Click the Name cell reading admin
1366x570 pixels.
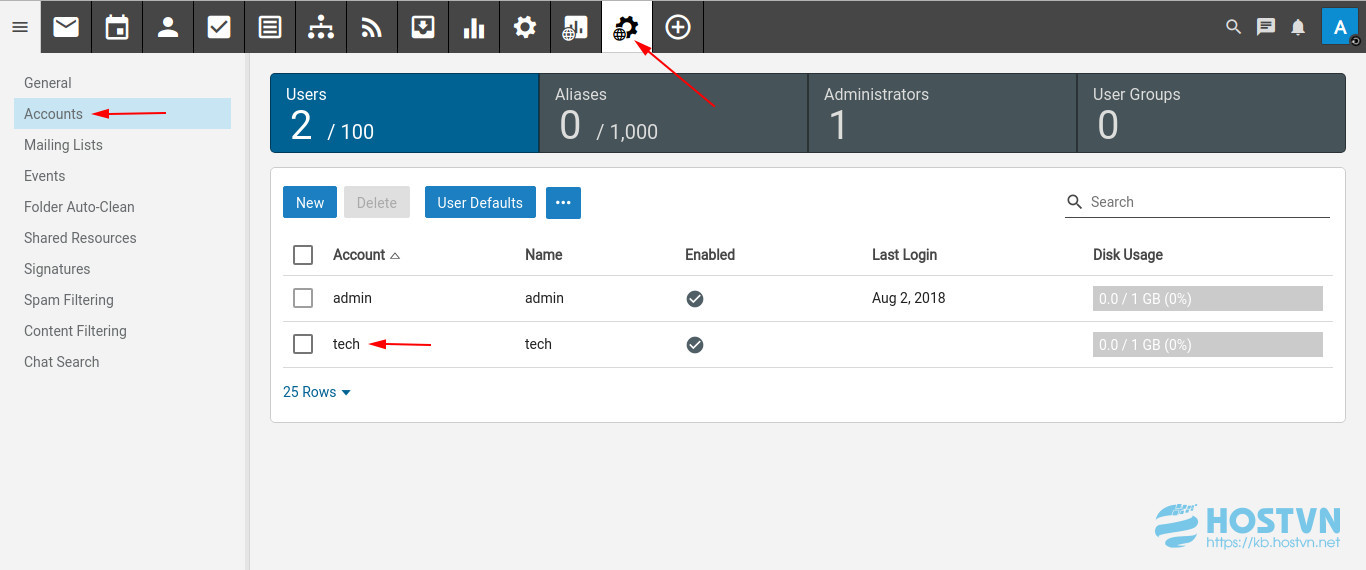point(544,298)
